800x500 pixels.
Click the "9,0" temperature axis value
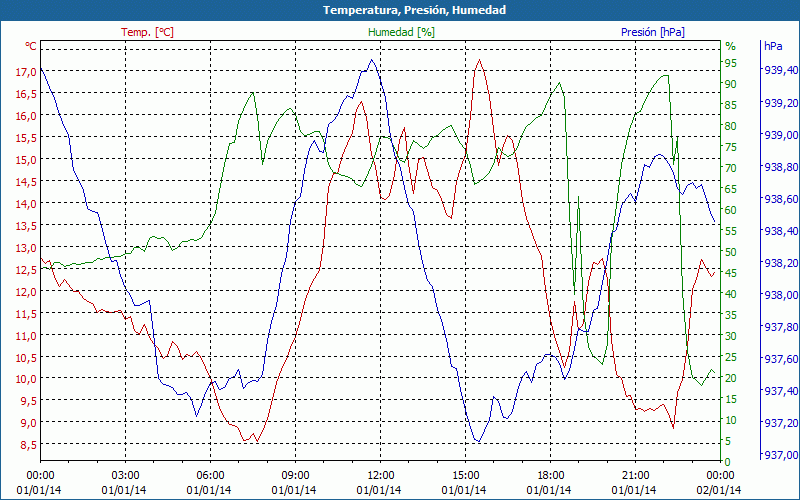point(29,422)
